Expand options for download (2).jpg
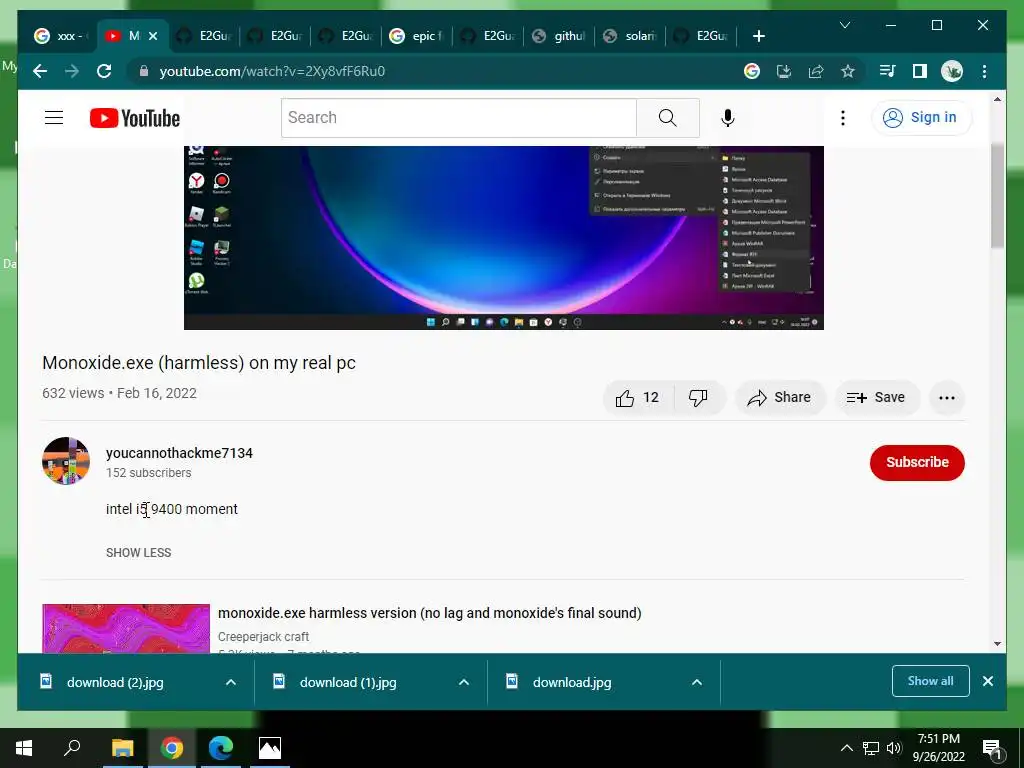The height and width of the screenshot is (768, 1024). 231,682
